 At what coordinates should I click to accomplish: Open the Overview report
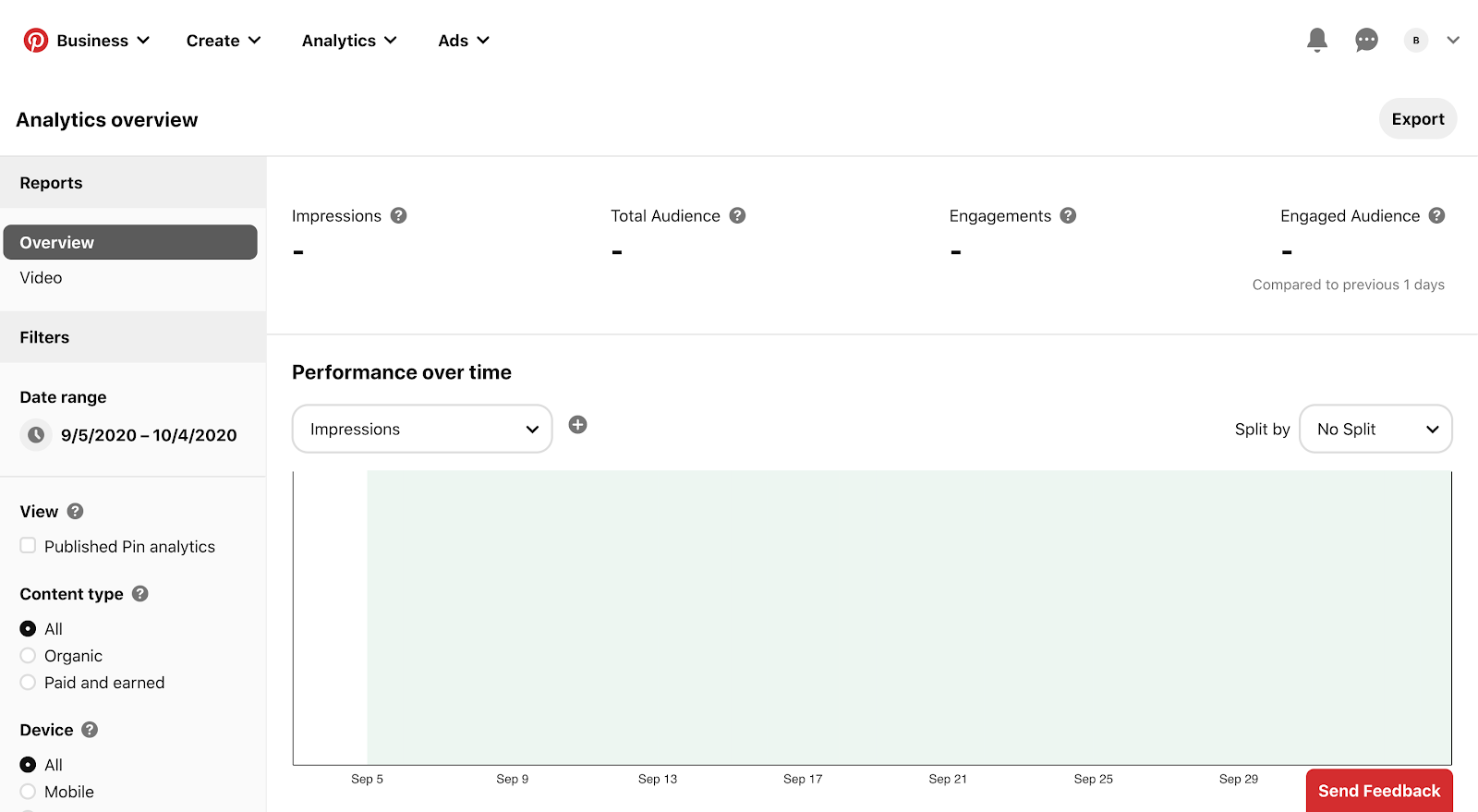pos(130,242)
